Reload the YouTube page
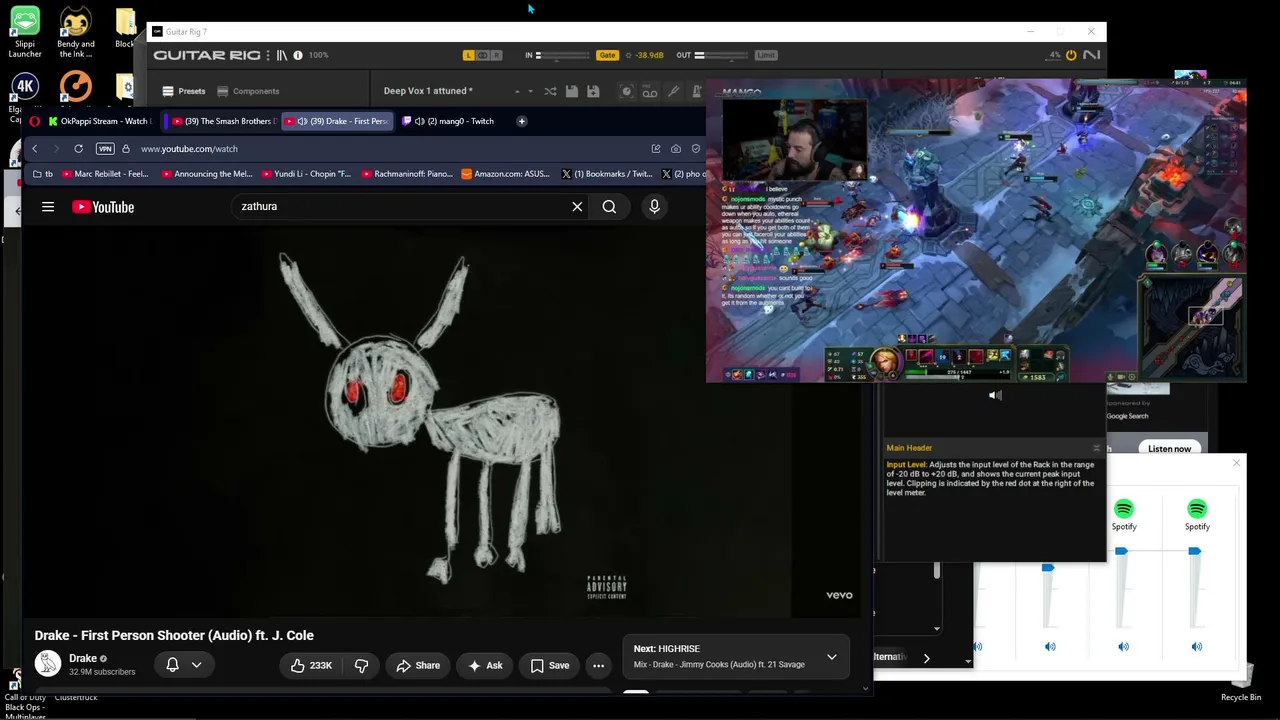Image resolution: width=1280 pixels, height=720 pixels. [78, 149]
